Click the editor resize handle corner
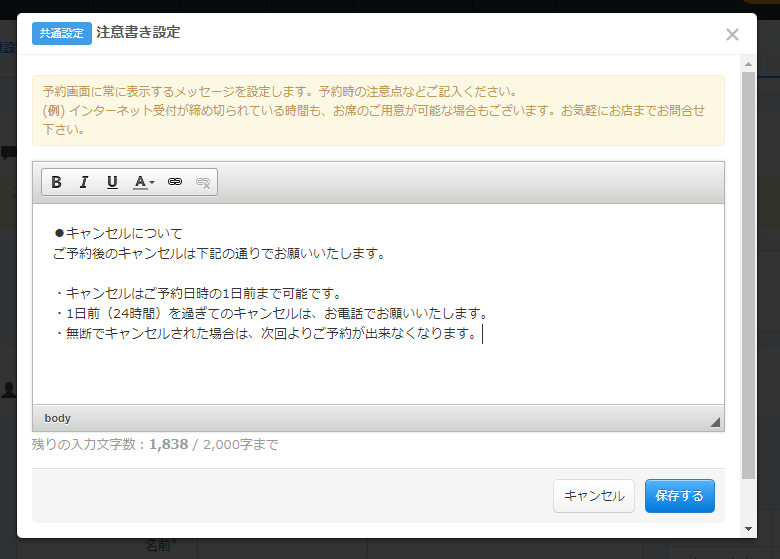This screenshot has height=559, width=780. pos(715,422)
